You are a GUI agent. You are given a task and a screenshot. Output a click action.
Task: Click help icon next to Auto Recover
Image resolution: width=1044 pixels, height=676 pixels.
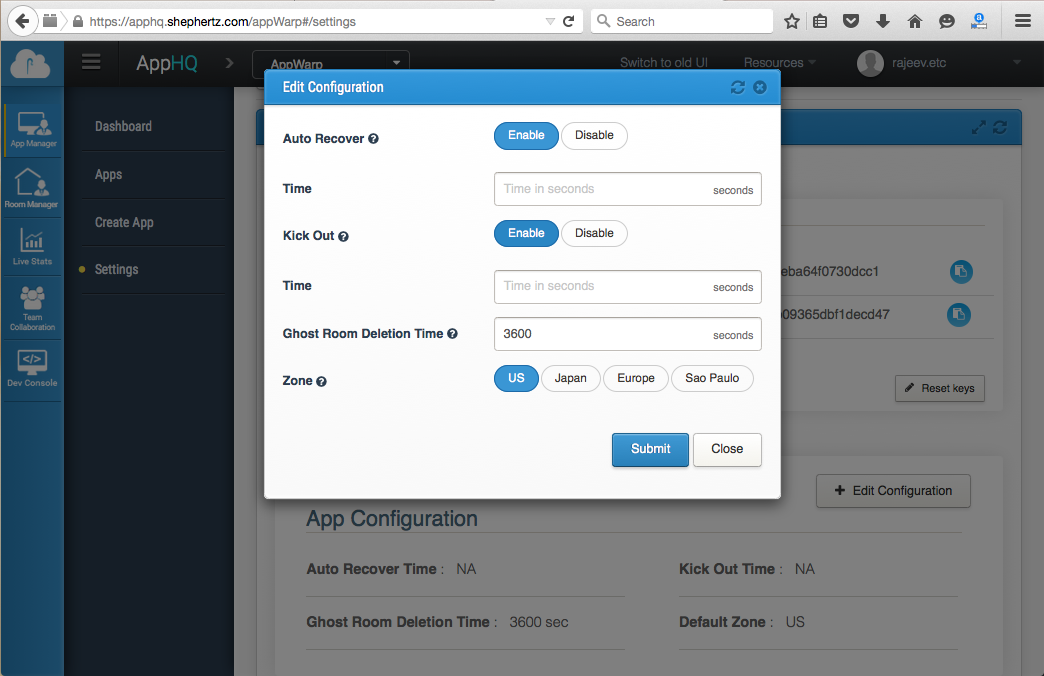click(x=374, y=139)
